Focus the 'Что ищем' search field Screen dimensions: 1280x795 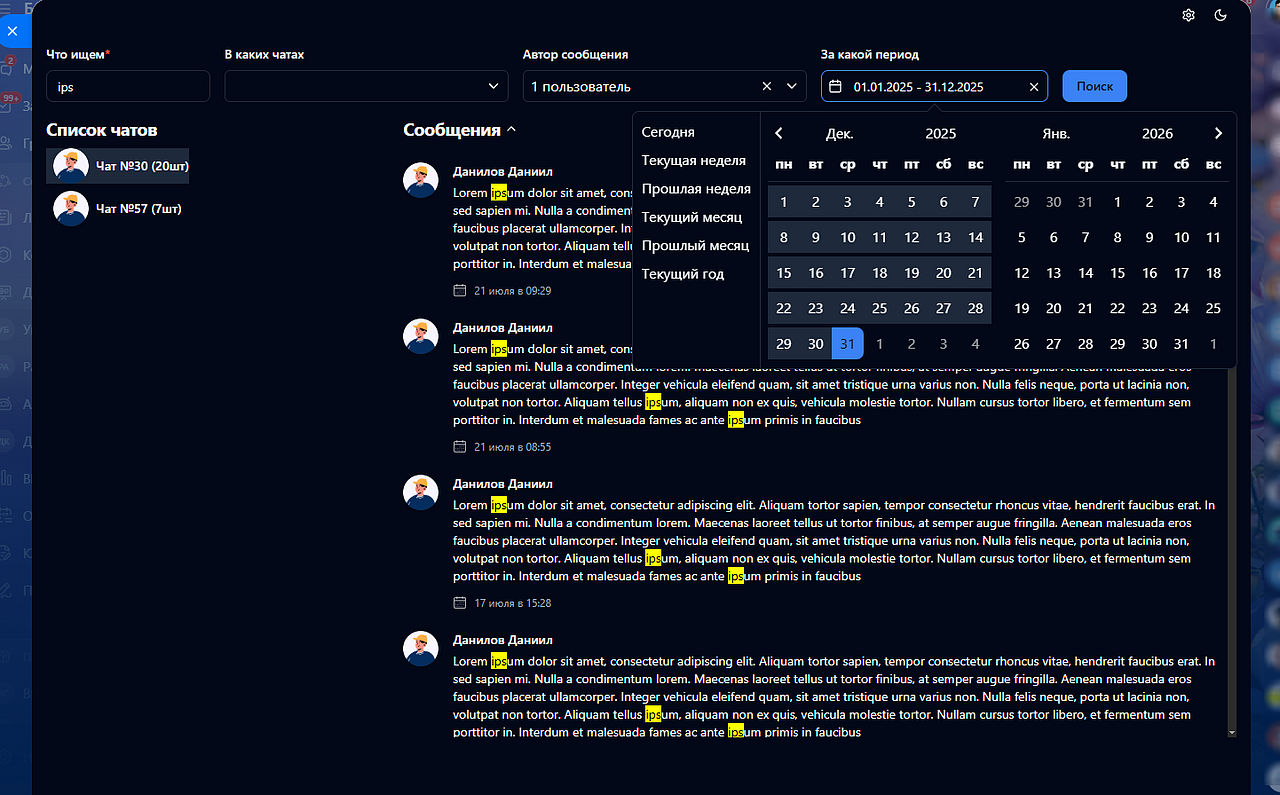[x=128, y=86]
